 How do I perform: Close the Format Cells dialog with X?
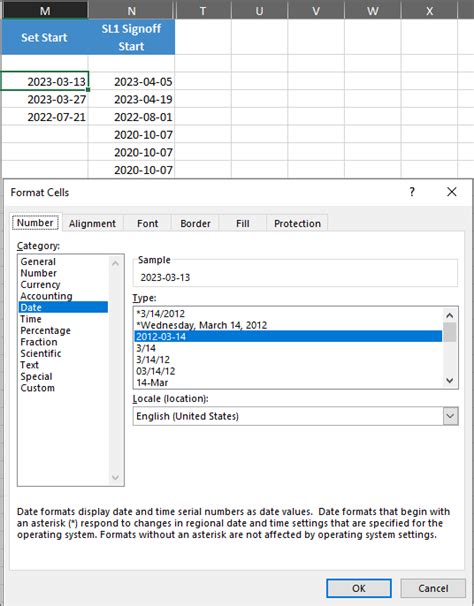pyautogui.click(x=452, y=192)
